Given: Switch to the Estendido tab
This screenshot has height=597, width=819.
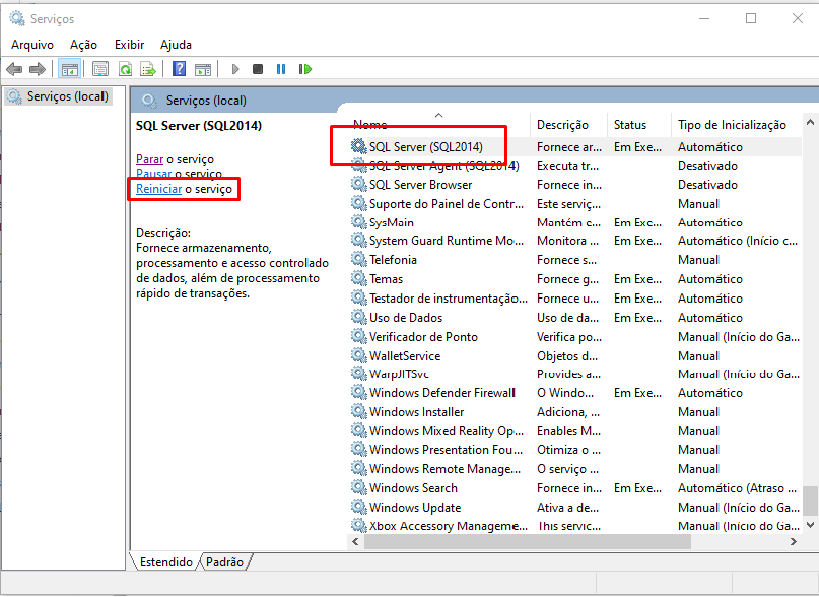Looking at the screenshot, I should [166, 561].
